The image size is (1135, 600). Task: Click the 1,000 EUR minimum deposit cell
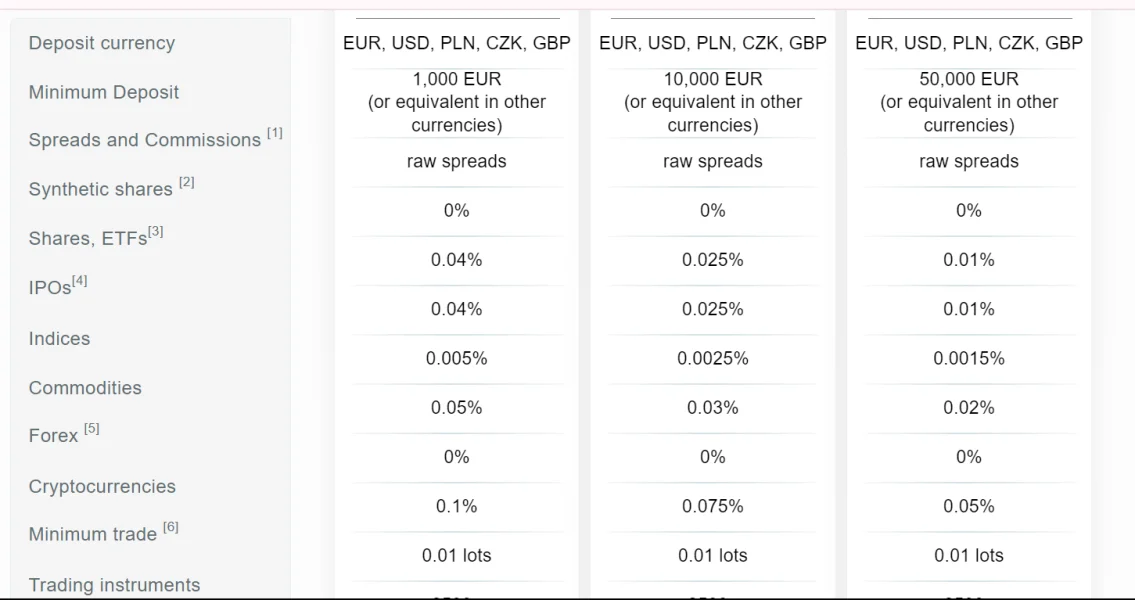[x=456, y=102]
